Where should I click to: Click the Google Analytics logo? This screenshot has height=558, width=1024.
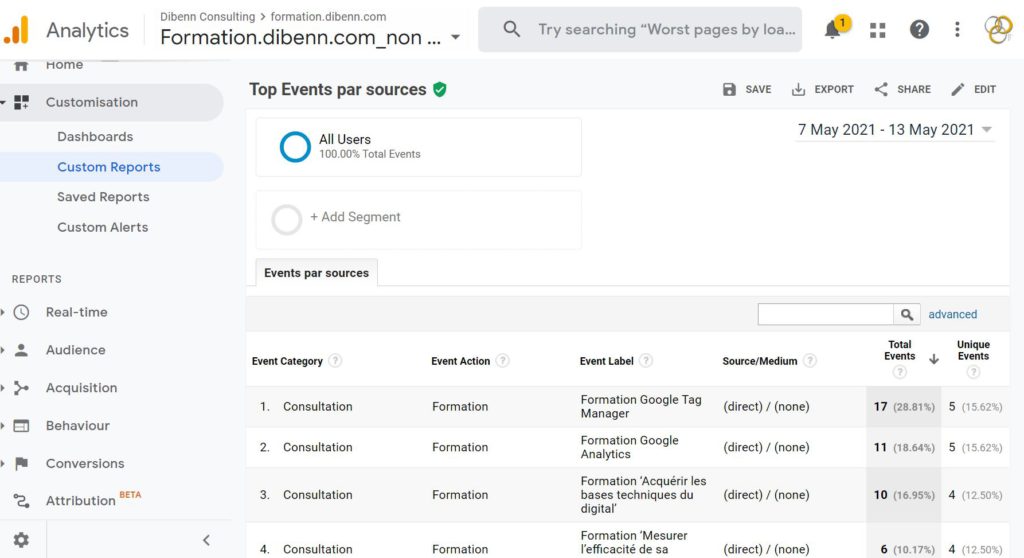(x=16, y=29)
